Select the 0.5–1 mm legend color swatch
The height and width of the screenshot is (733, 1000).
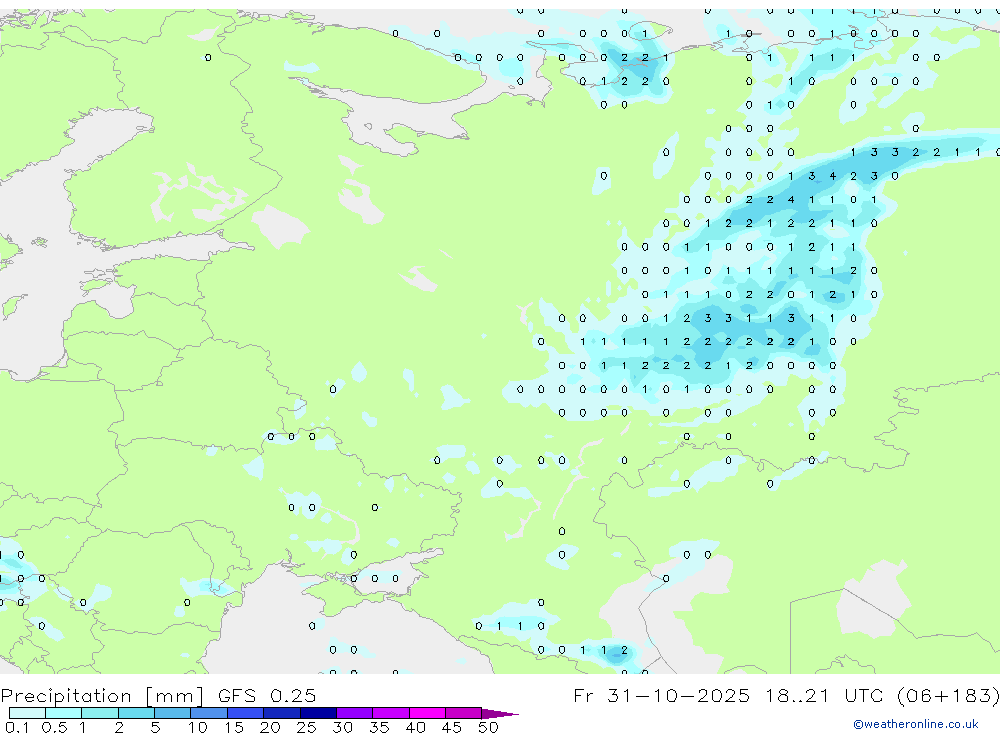point(64,713)
